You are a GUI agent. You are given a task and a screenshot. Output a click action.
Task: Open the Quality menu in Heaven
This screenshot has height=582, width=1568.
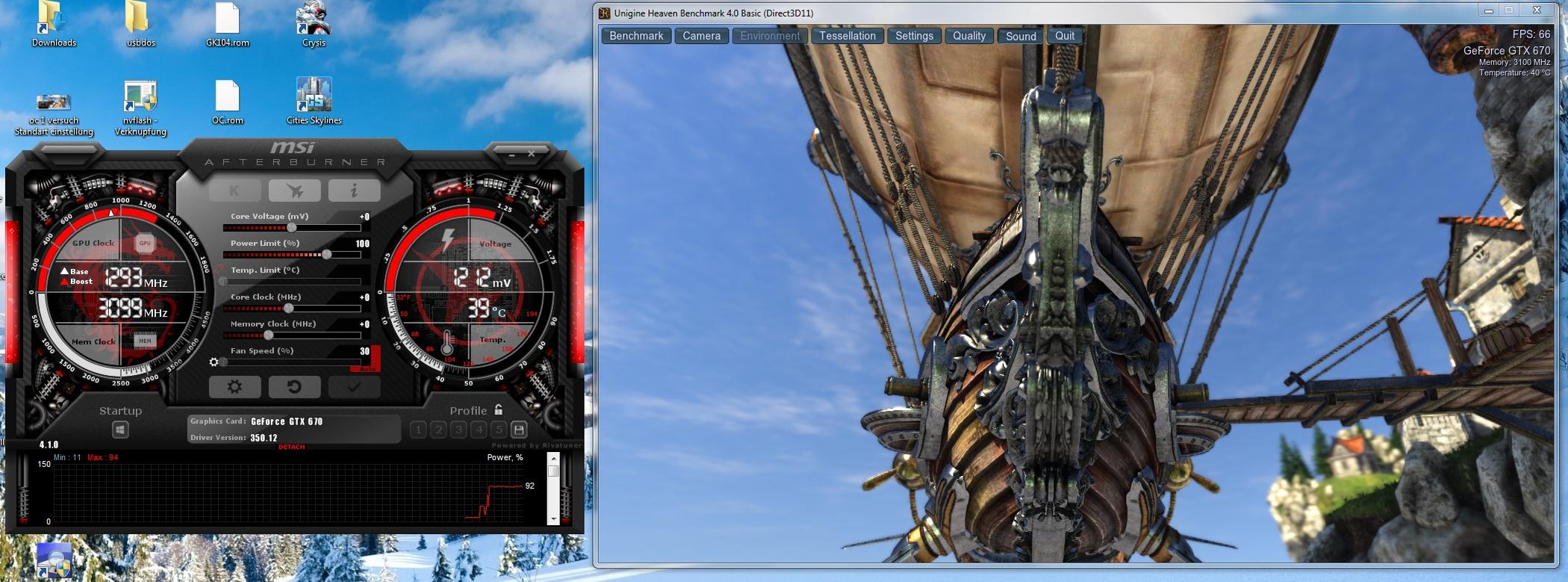coord(969,36)
